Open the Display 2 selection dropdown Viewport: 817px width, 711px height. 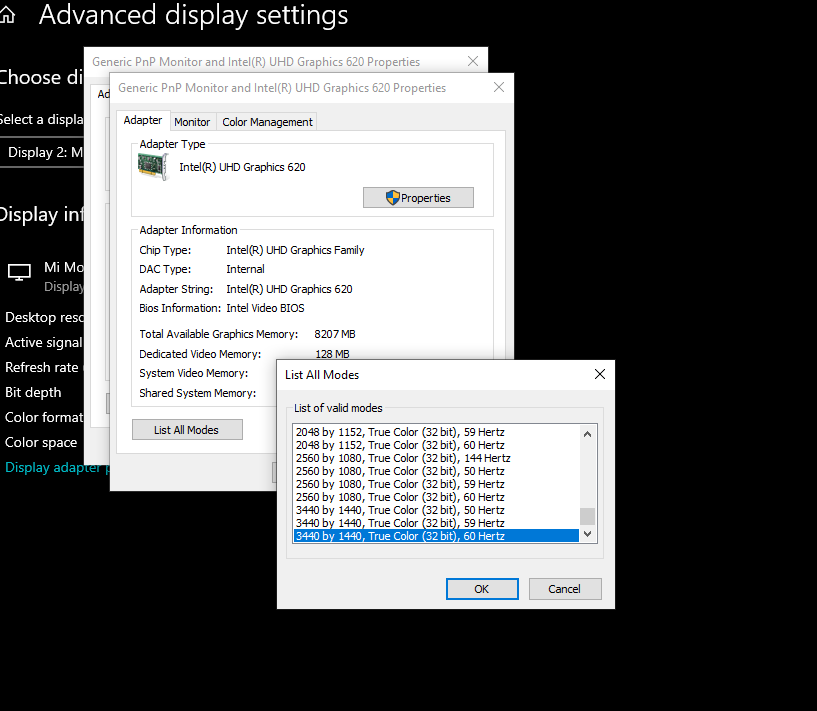(x=42, y=152)
